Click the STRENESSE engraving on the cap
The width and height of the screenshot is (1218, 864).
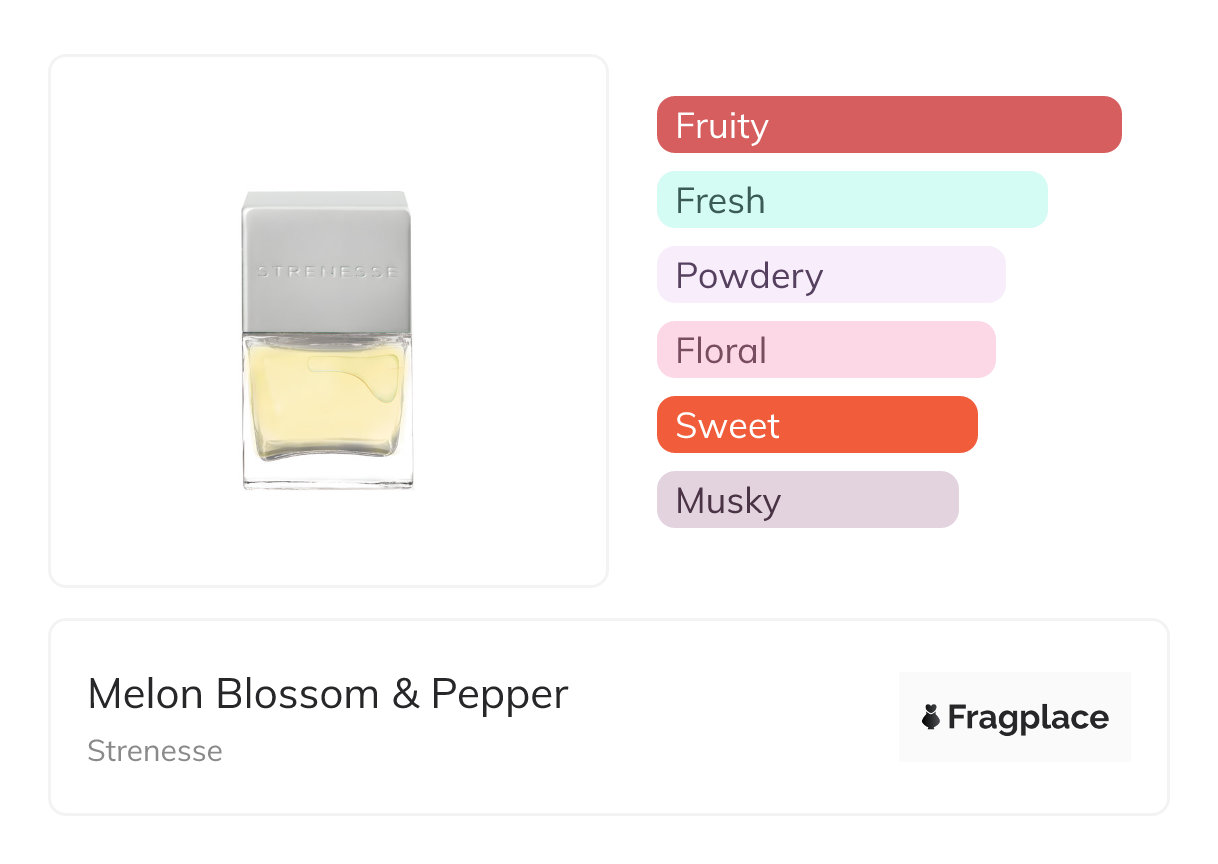pos(327,271)
